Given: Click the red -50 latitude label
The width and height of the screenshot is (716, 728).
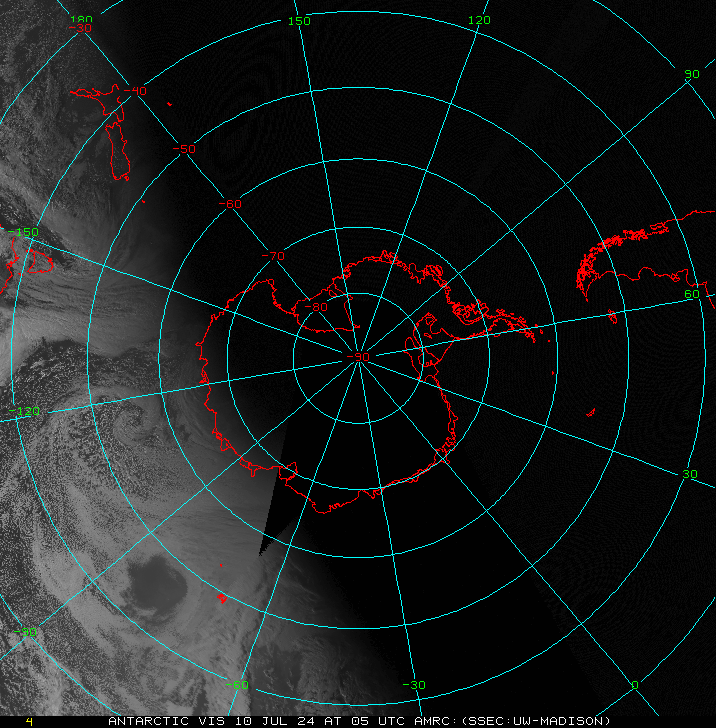Looking at the screenshot, I should pyautogui.click(x=184, y=149).
